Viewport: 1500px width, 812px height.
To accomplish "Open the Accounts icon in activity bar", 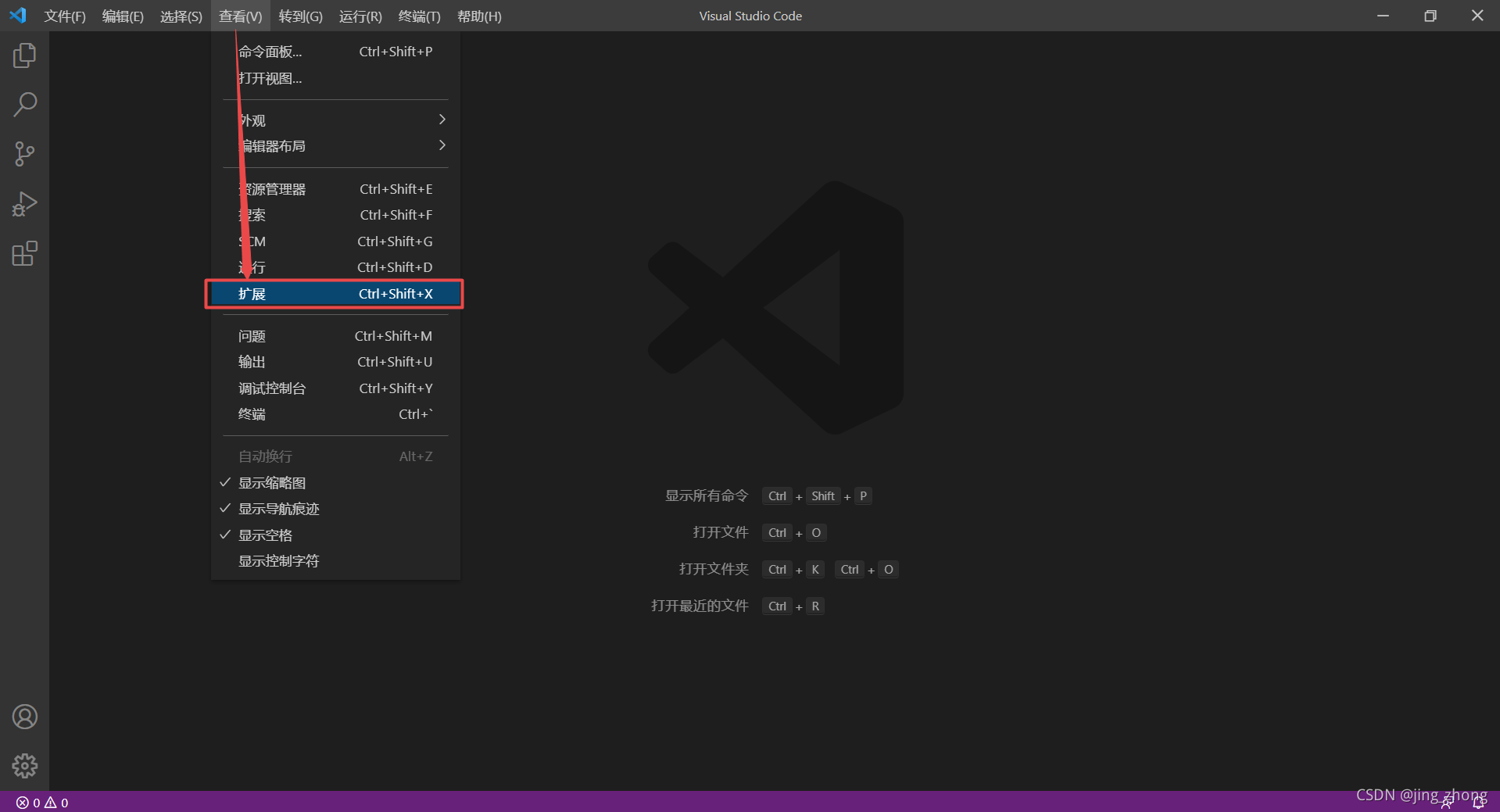I will [24, 717].
